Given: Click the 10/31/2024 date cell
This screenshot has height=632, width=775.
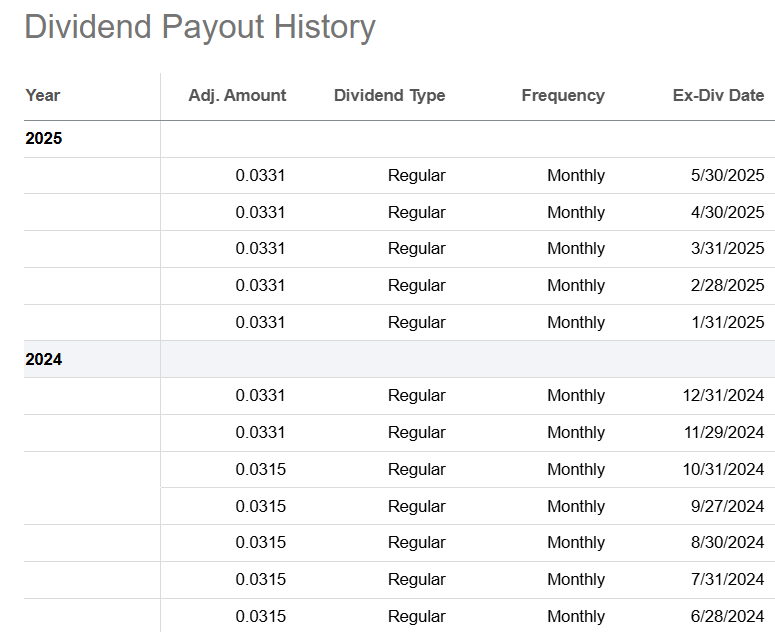Looking at the screenshot, I should click(722, 469).
